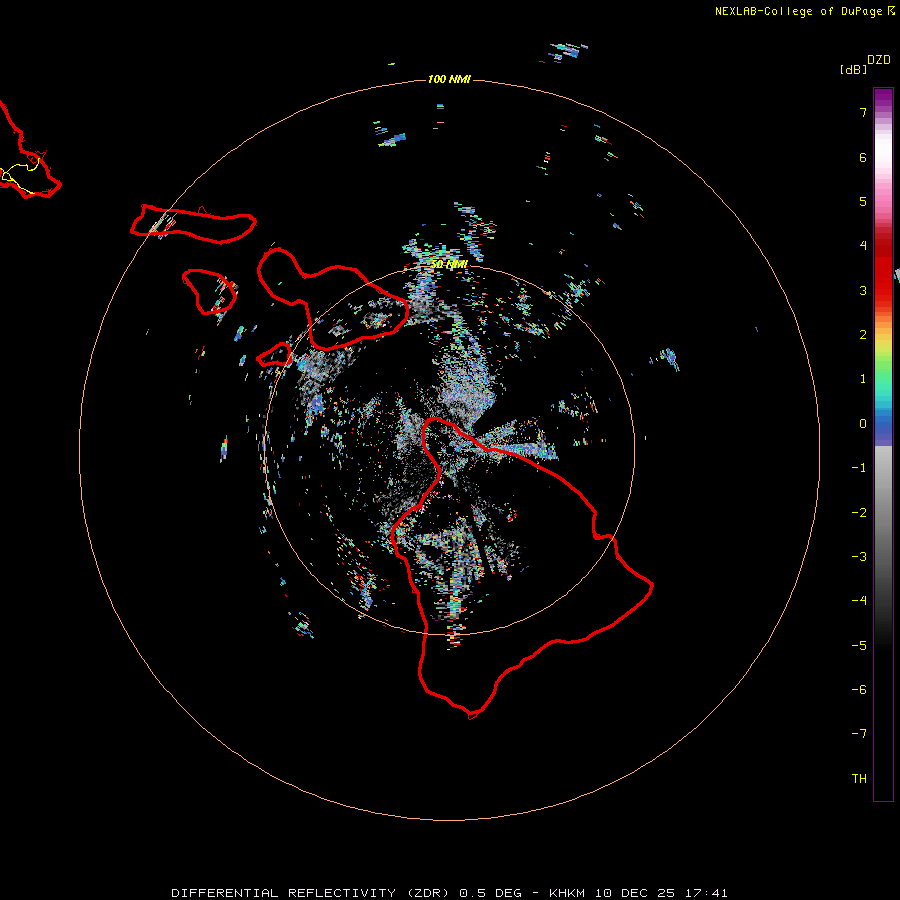Select the "5" value on the color scale
The image size is (900, 900).
click(x=863, y=201)
